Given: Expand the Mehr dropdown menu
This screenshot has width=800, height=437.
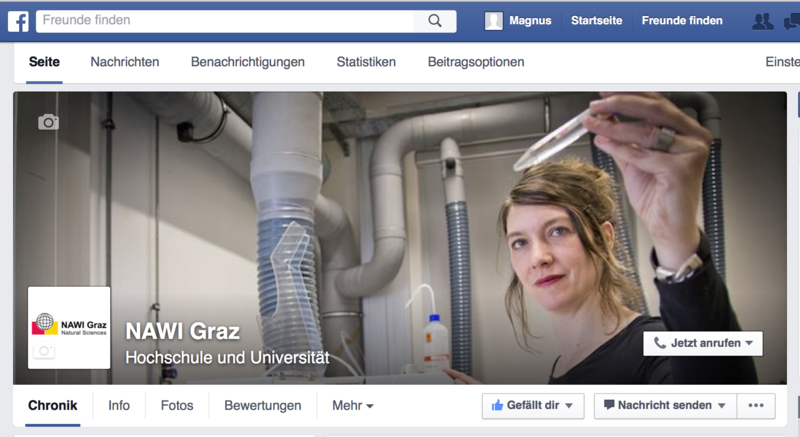Looking at the screenshot, I should [353, 406].
